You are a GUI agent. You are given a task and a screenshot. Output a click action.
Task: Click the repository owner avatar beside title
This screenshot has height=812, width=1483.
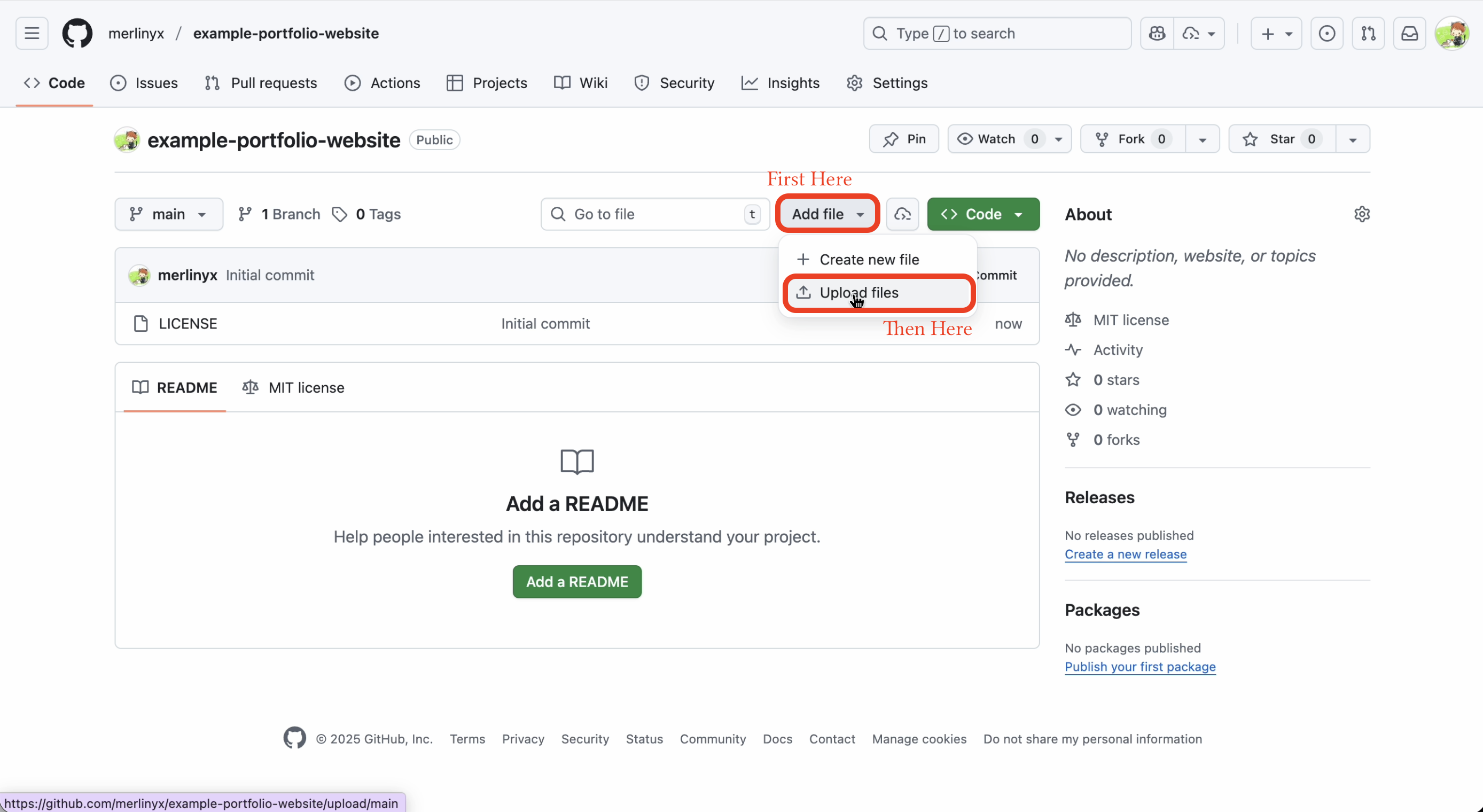point(127,139)
